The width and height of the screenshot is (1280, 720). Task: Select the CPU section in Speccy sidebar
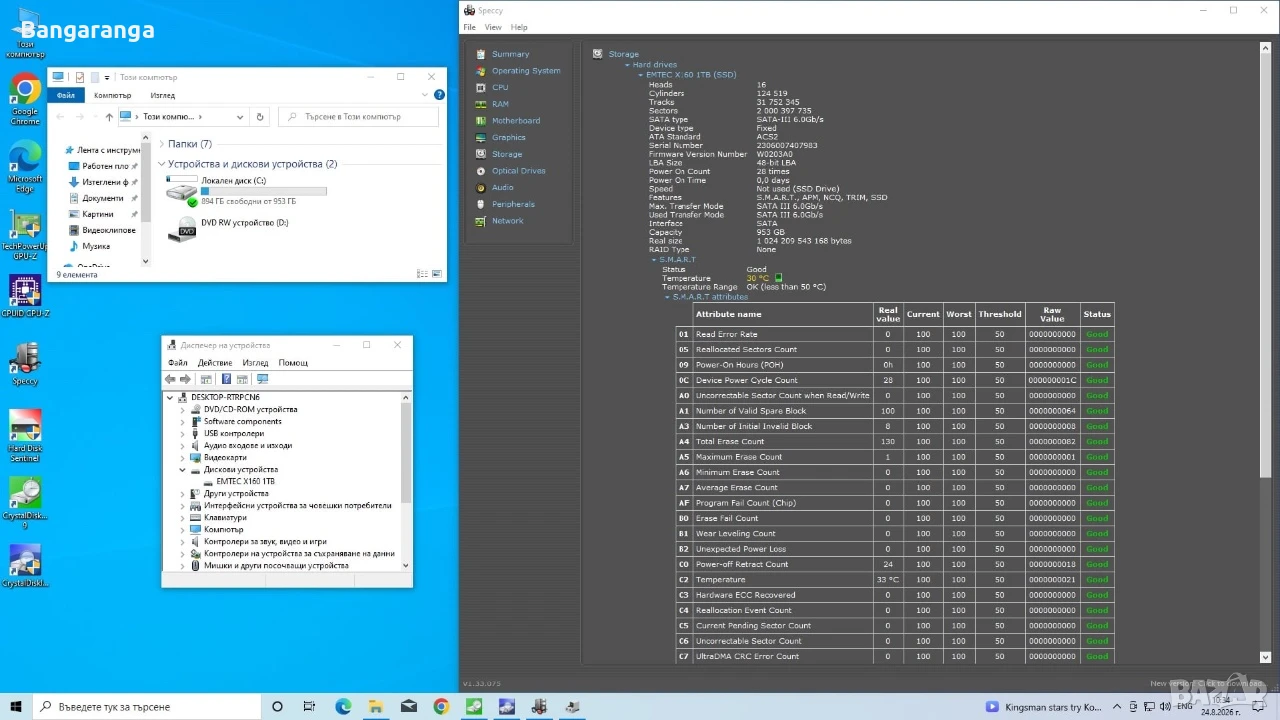(500, 87)
